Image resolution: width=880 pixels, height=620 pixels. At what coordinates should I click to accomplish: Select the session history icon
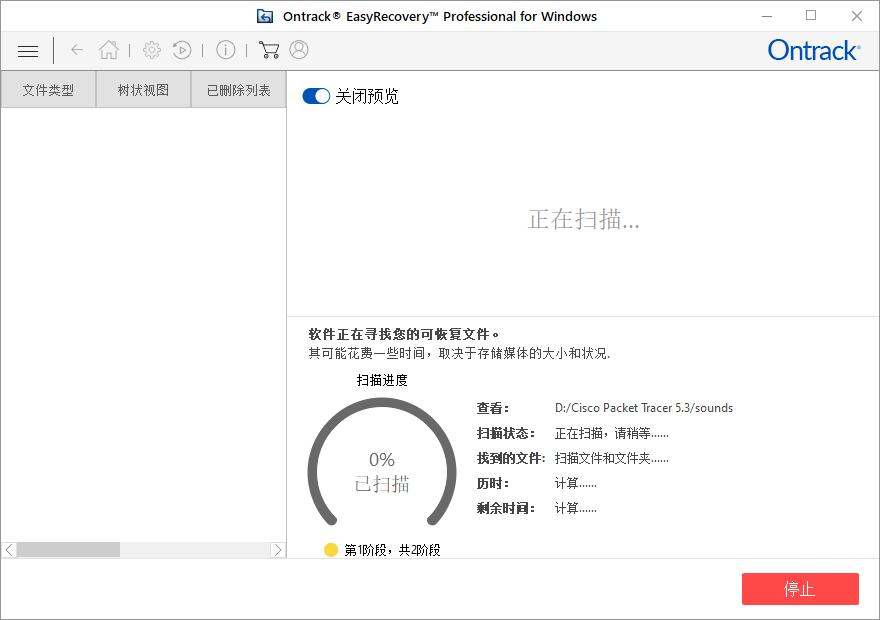click(182, 49)
